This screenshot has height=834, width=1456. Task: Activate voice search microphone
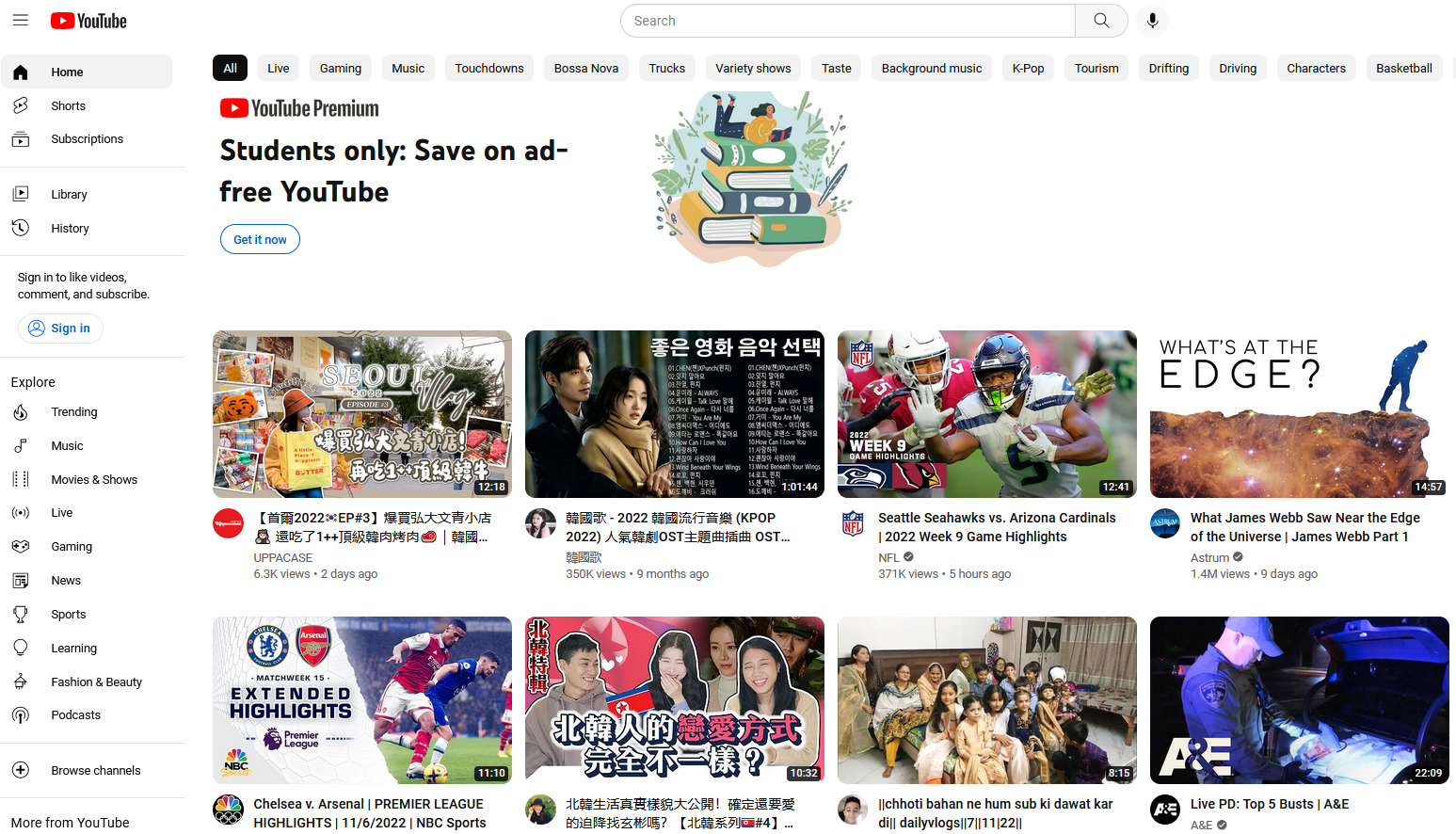coord(1152,21)
